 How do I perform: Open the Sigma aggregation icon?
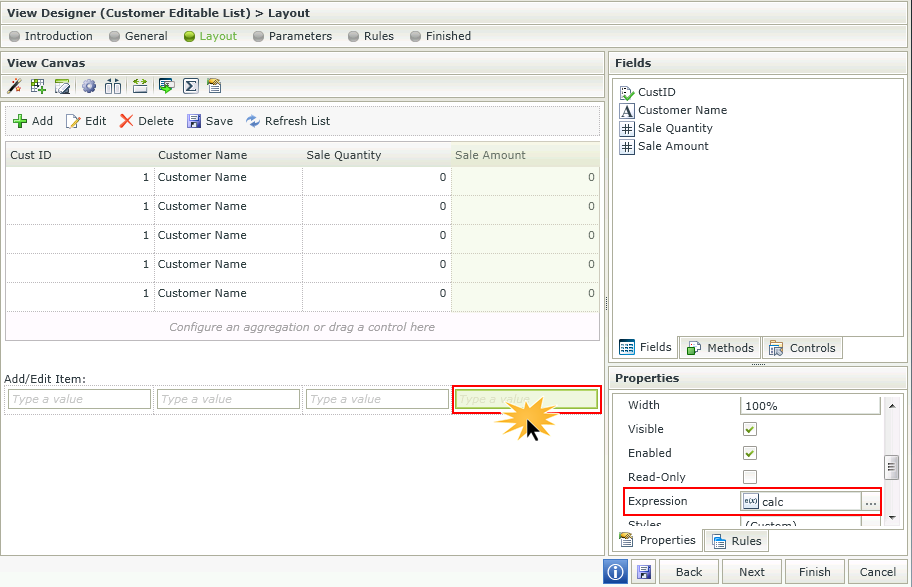pos(191,86)
